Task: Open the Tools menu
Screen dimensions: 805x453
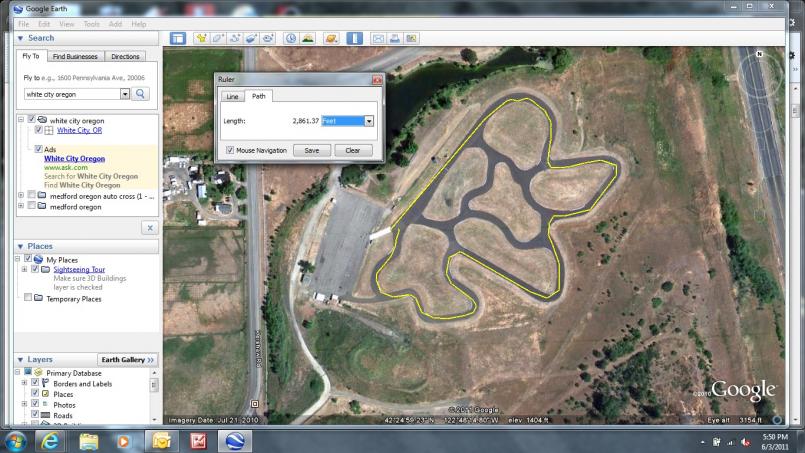Action: coord(92,23)
